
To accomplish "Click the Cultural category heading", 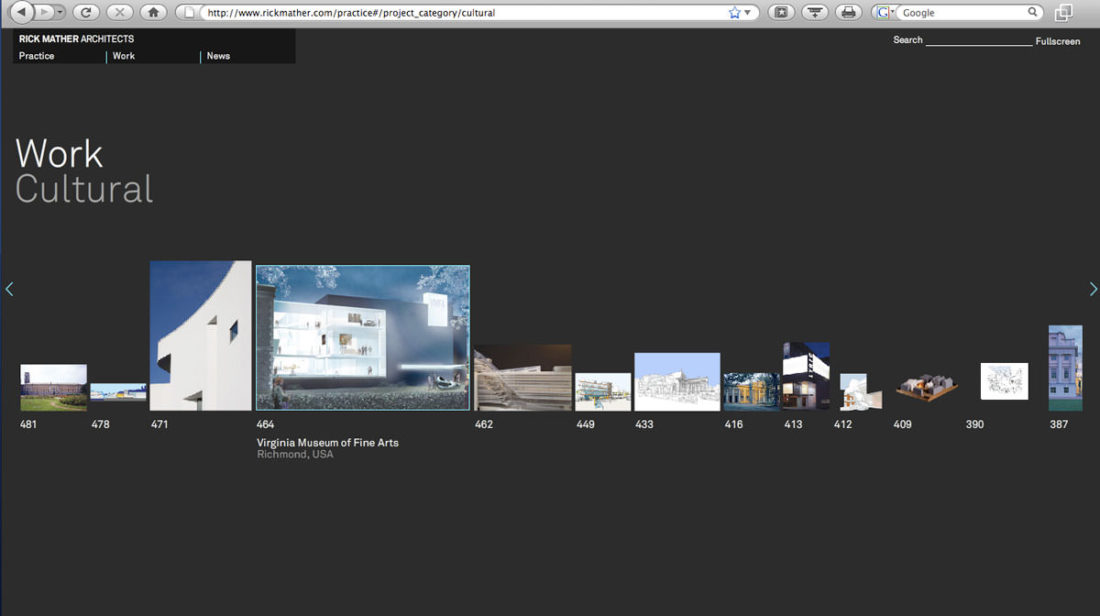I will [x=84, y=189].
